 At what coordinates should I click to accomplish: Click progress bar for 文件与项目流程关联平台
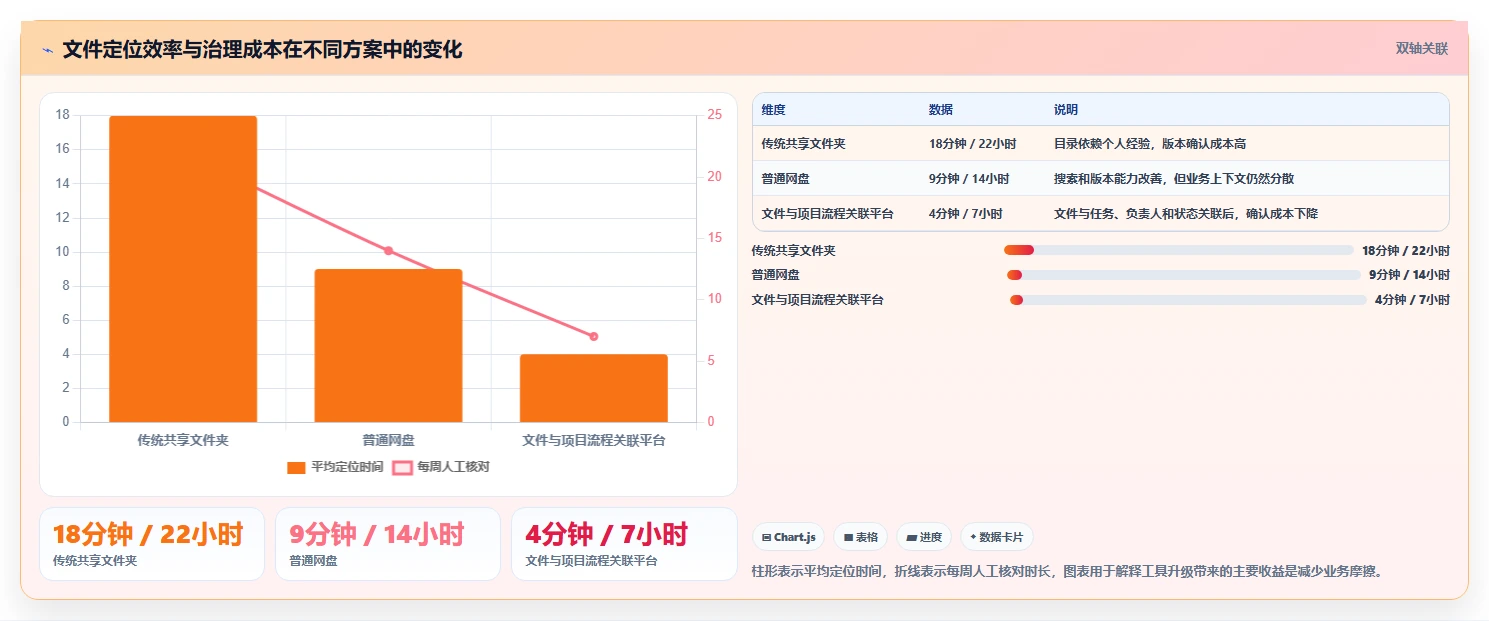point(1188,300)
